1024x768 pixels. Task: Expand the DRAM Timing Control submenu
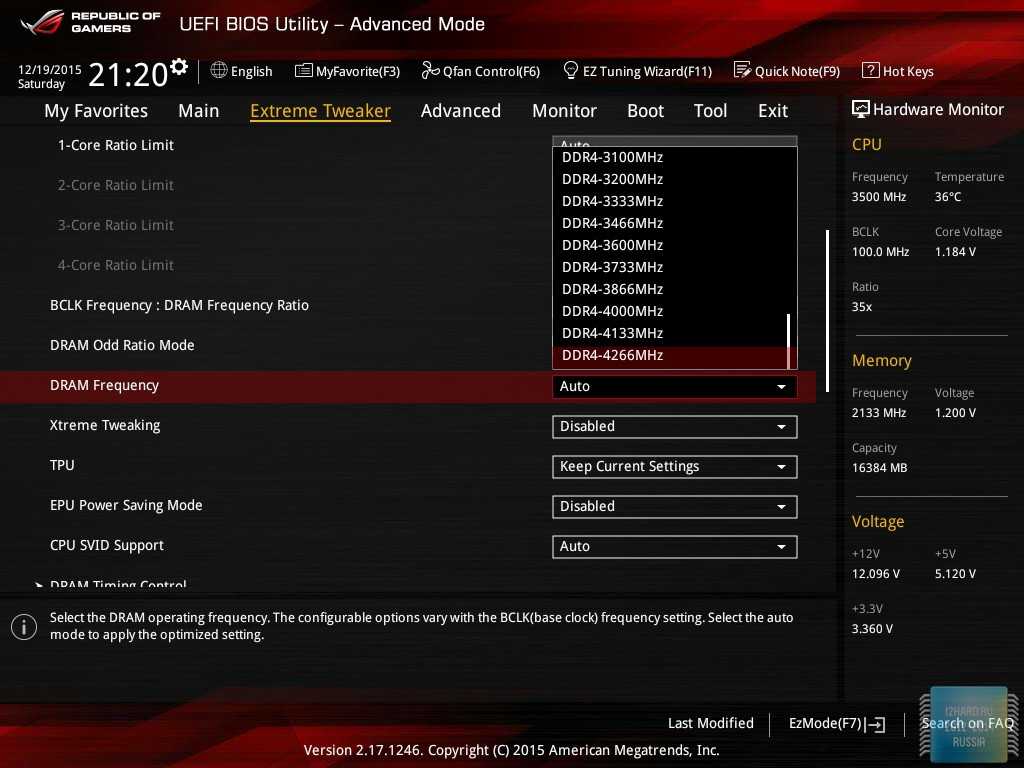118,586
